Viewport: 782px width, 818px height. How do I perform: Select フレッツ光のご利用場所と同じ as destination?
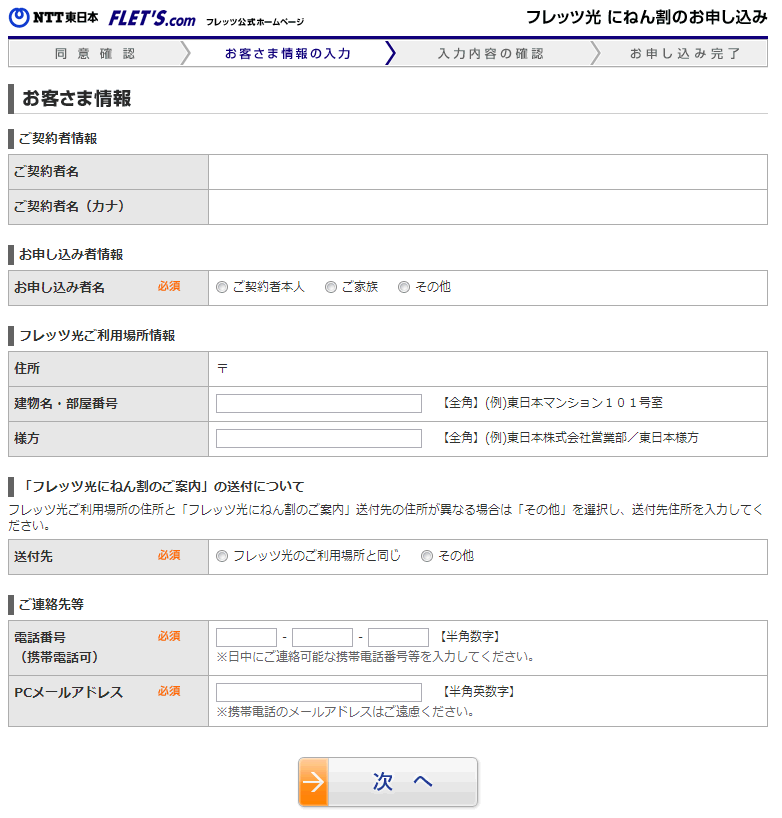tap(222, 556)
